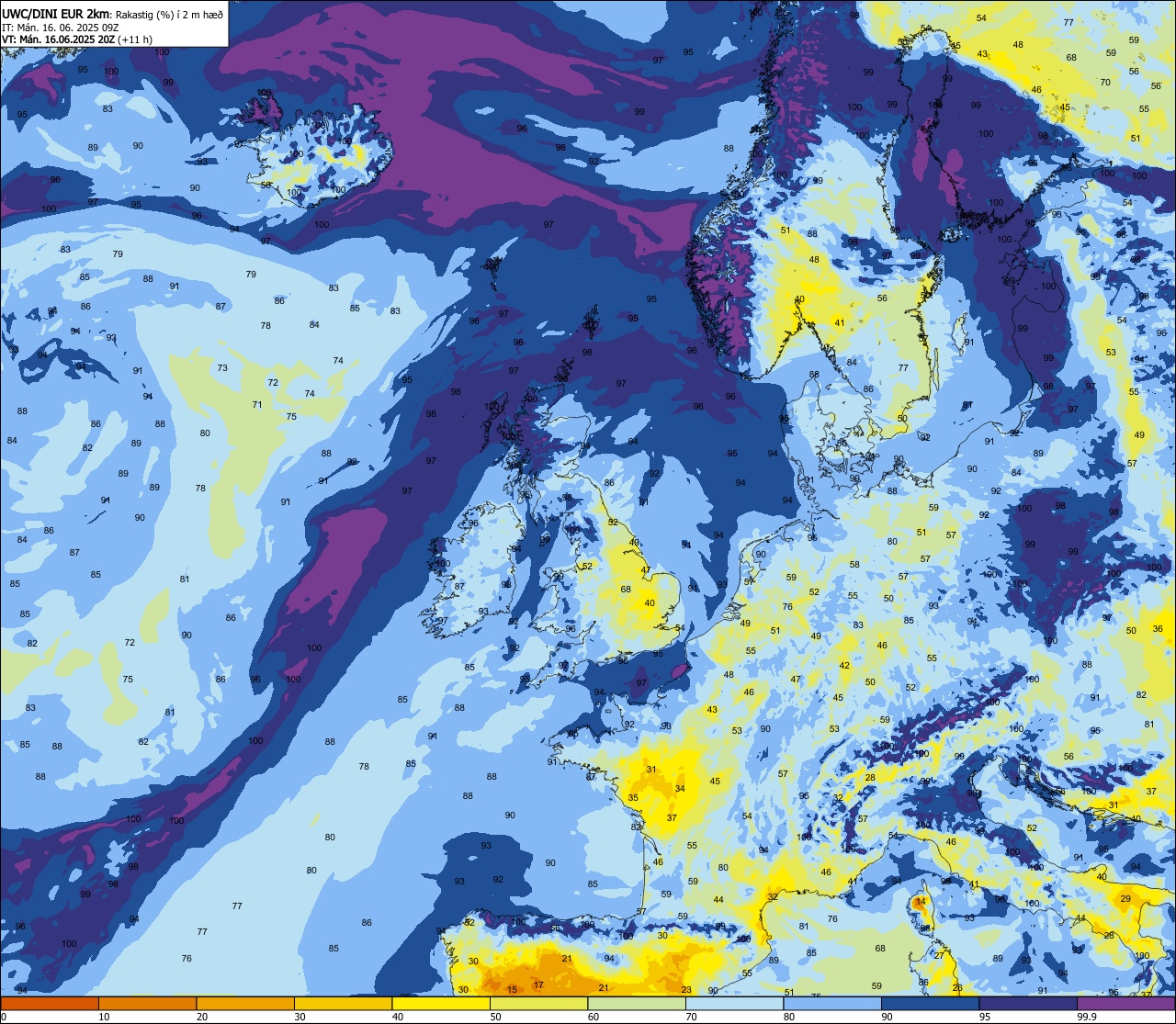The height and width of the screenshot is (1024, 1176).
Task: Click the legend tick label "50"
Action: pyautogui.click(x=495, y=1017)
